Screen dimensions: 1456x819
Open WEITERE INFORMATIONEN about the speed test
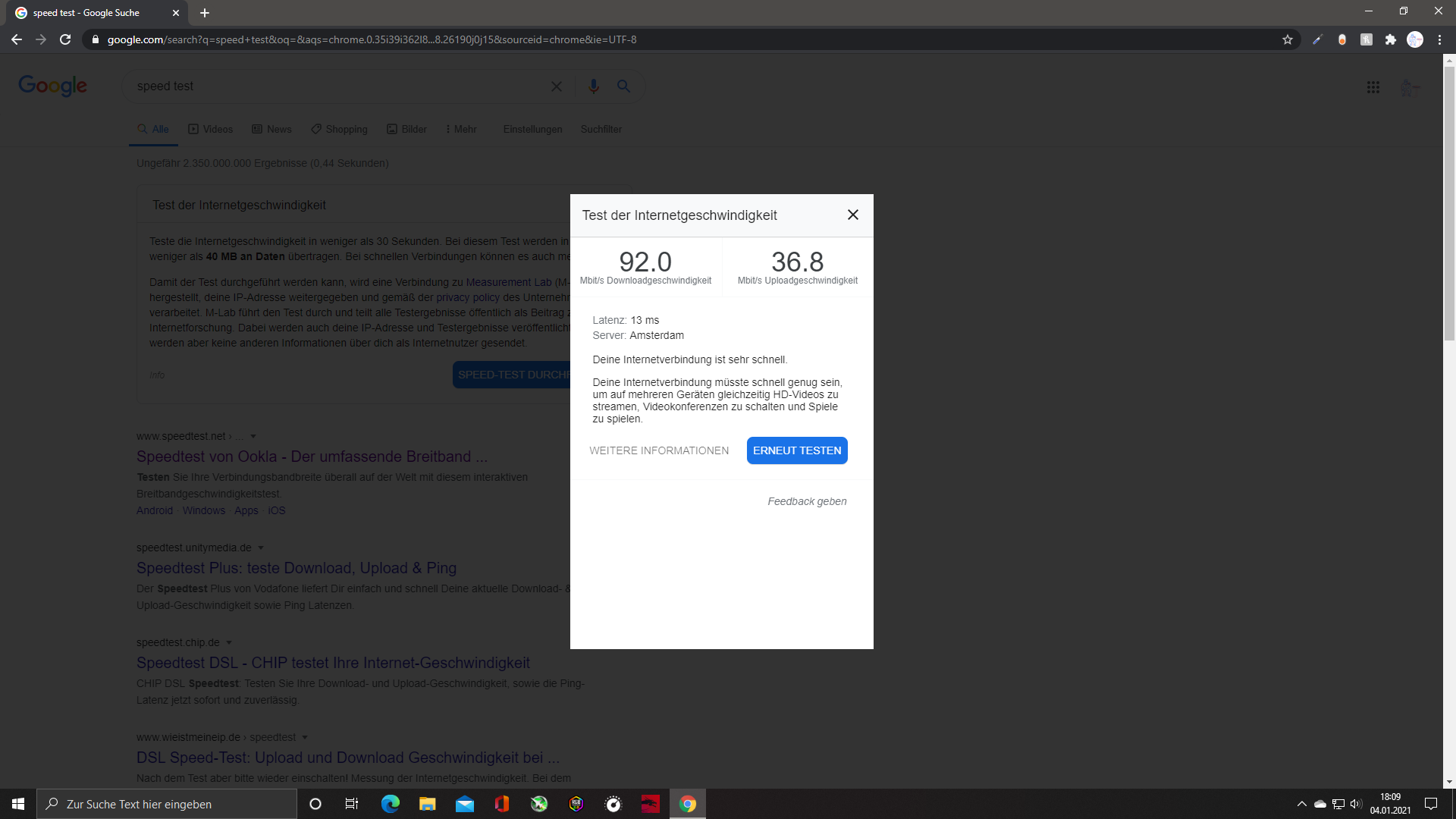point(659,450)
